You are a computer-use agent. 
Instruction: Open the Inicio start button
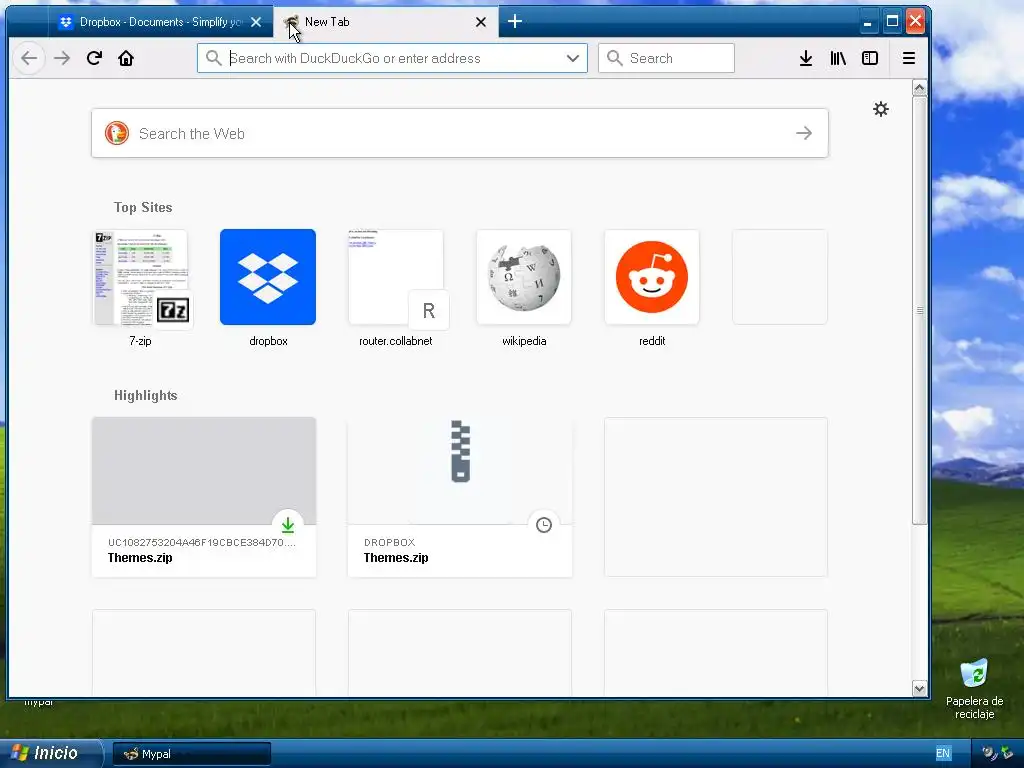coord(51,753)
